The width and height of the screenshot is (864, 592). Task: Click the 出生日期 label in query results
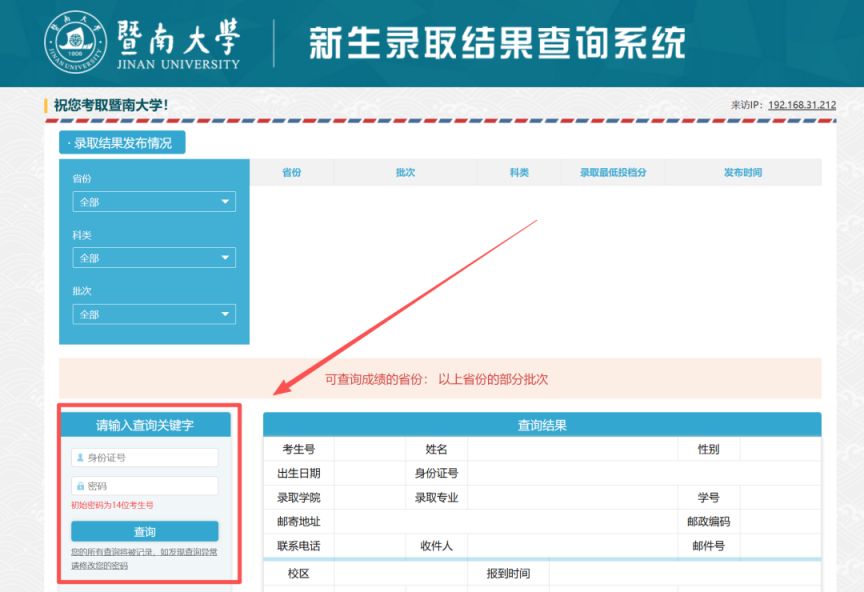(x=299, y=473)
